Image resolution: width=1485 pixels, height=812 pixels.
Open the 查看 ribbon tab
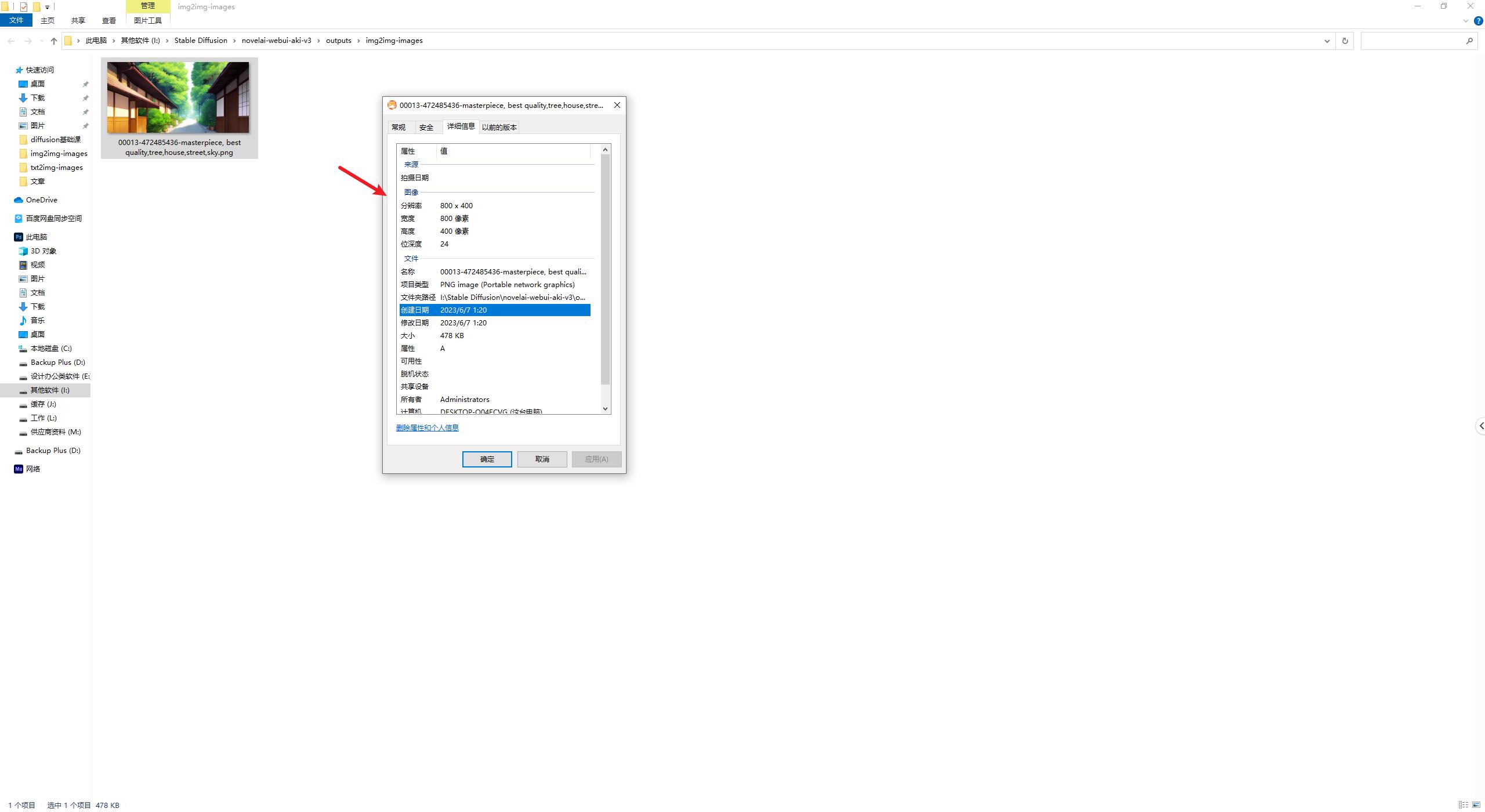108,20
